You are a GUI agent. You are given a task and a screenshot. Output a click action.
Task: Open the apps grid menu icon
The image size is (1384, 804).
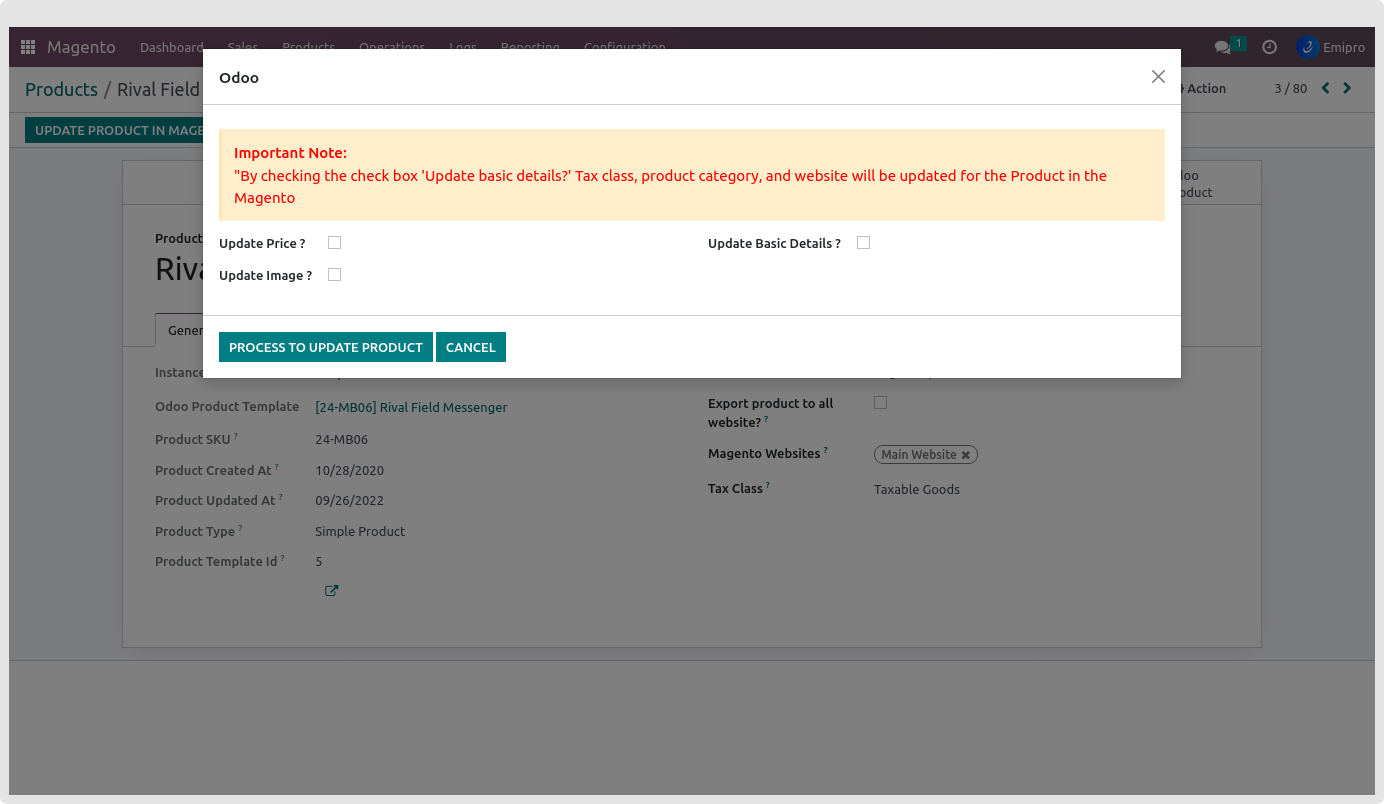tap(28, 47)
